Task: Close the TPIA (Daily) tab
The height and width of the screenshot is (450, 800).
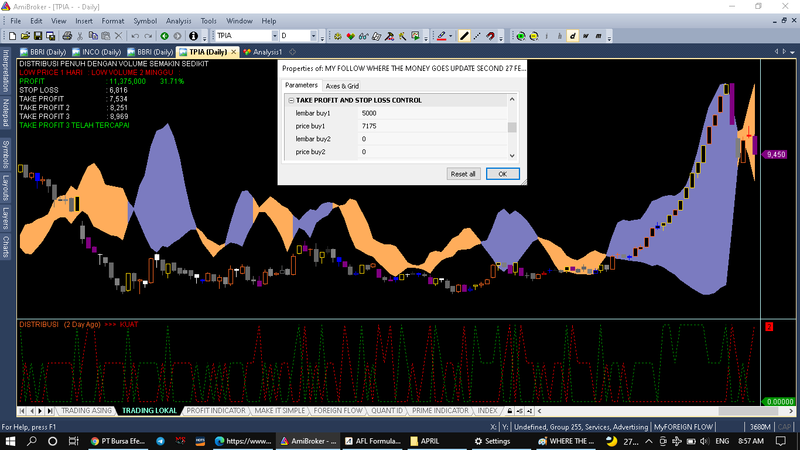Action: point(234,52)
